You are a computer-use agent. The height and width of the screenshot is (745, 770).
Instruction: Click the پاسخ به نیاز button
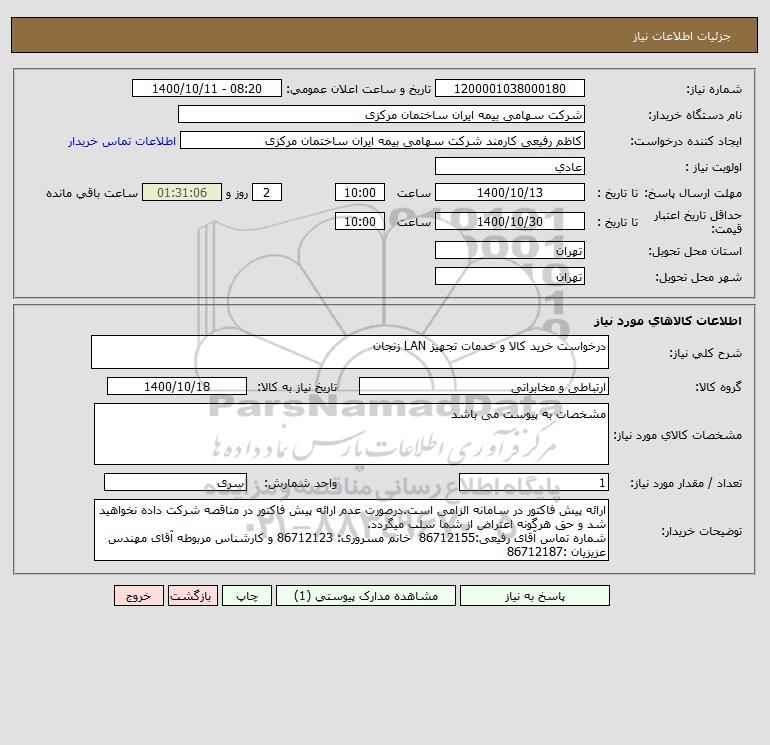click(535, 596)
